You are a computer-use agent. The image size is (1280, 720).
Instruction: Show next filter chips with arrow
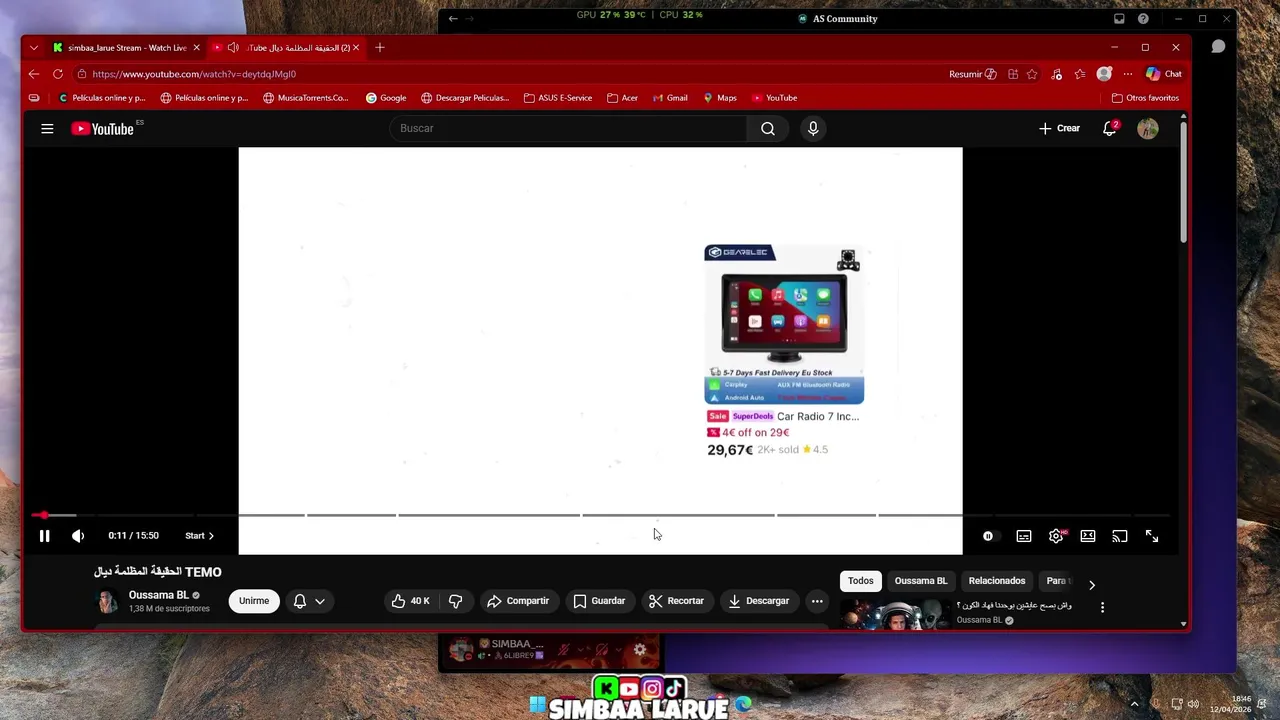1092,585
